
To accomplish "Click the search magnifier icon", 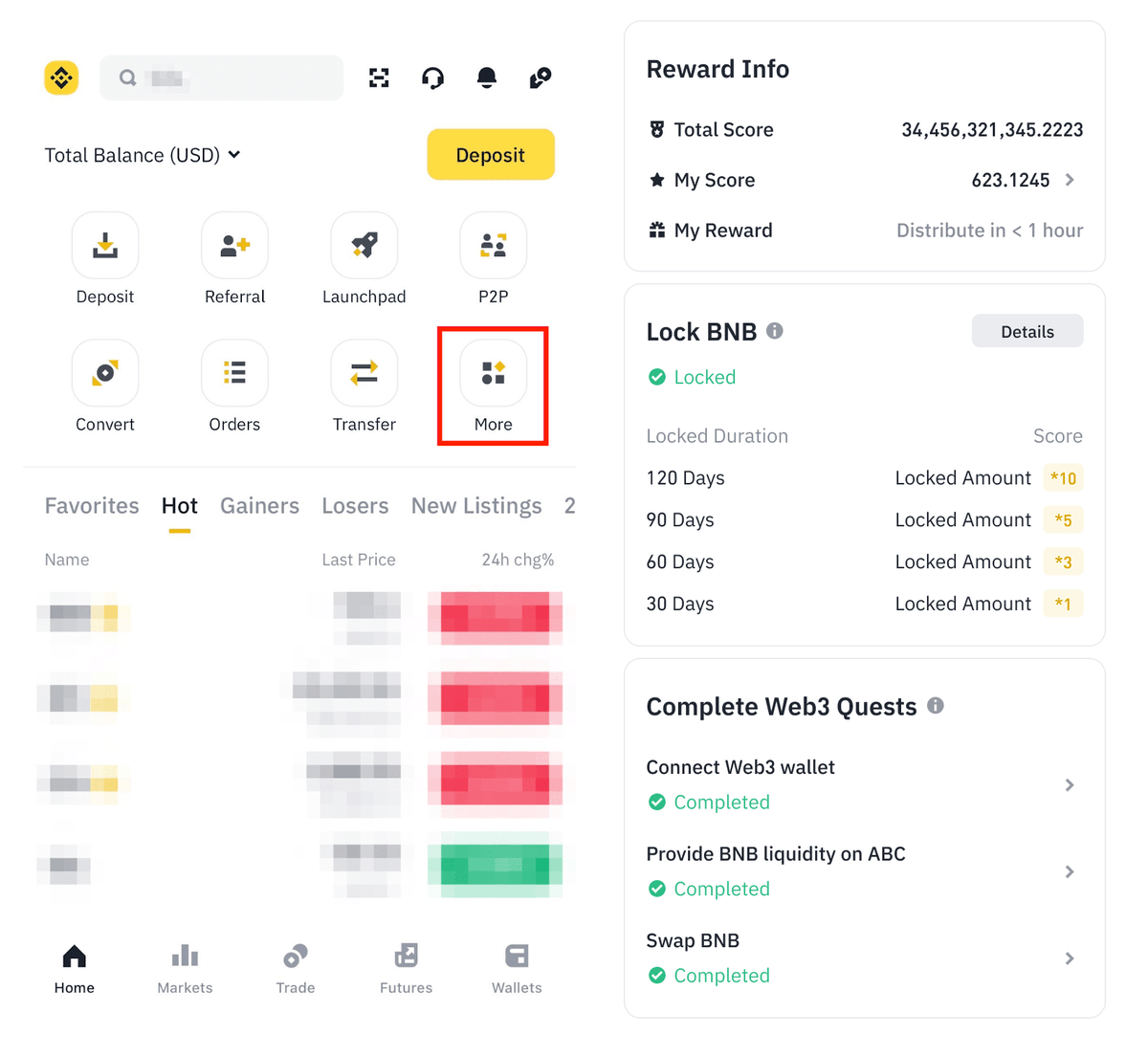I will [x=127, y=77].
